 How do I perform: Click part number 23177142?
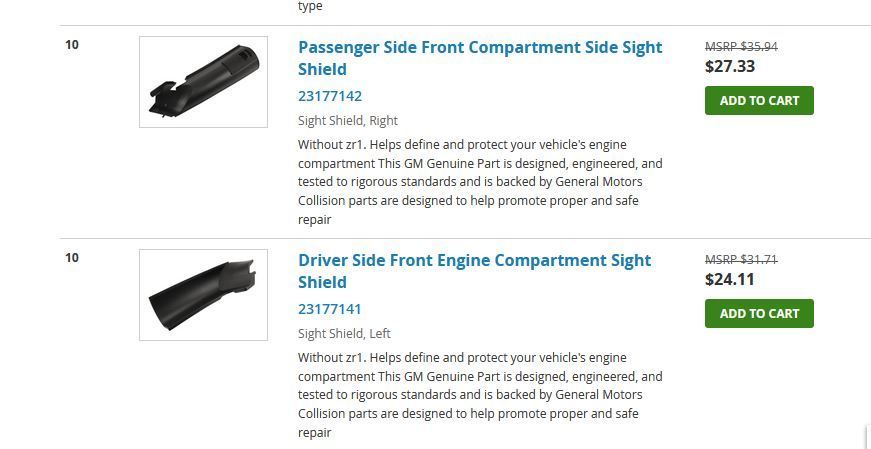tap(330, 96)
